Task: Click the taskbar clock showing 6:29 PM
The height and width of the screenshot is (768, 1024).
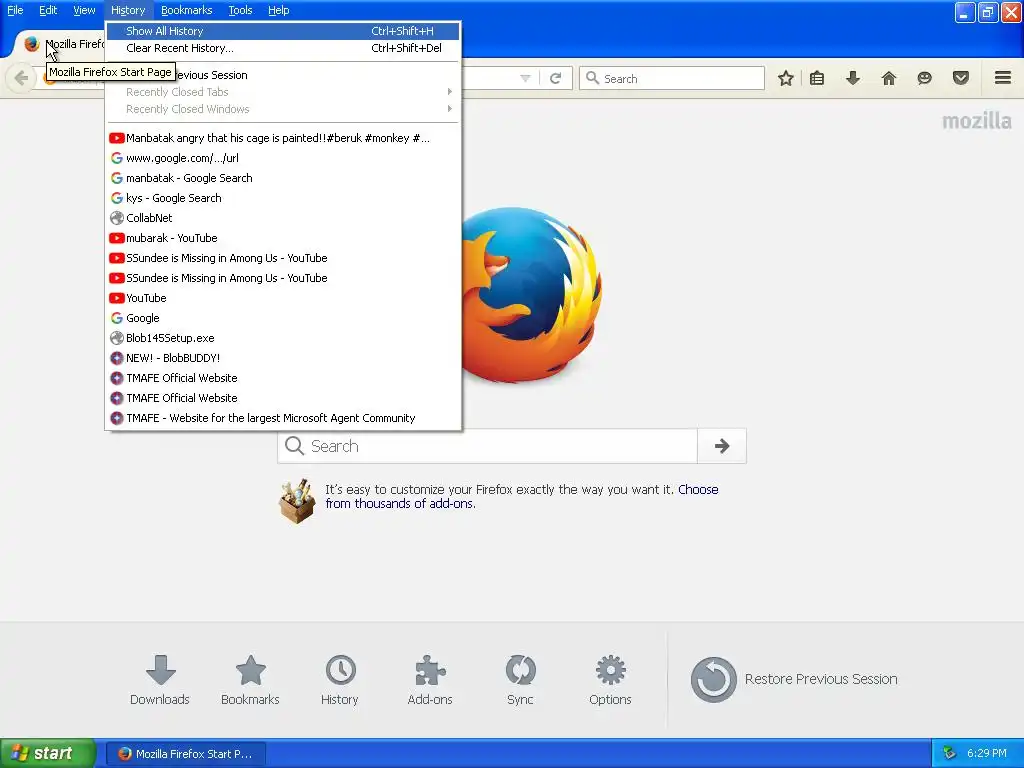Action: 987,754
